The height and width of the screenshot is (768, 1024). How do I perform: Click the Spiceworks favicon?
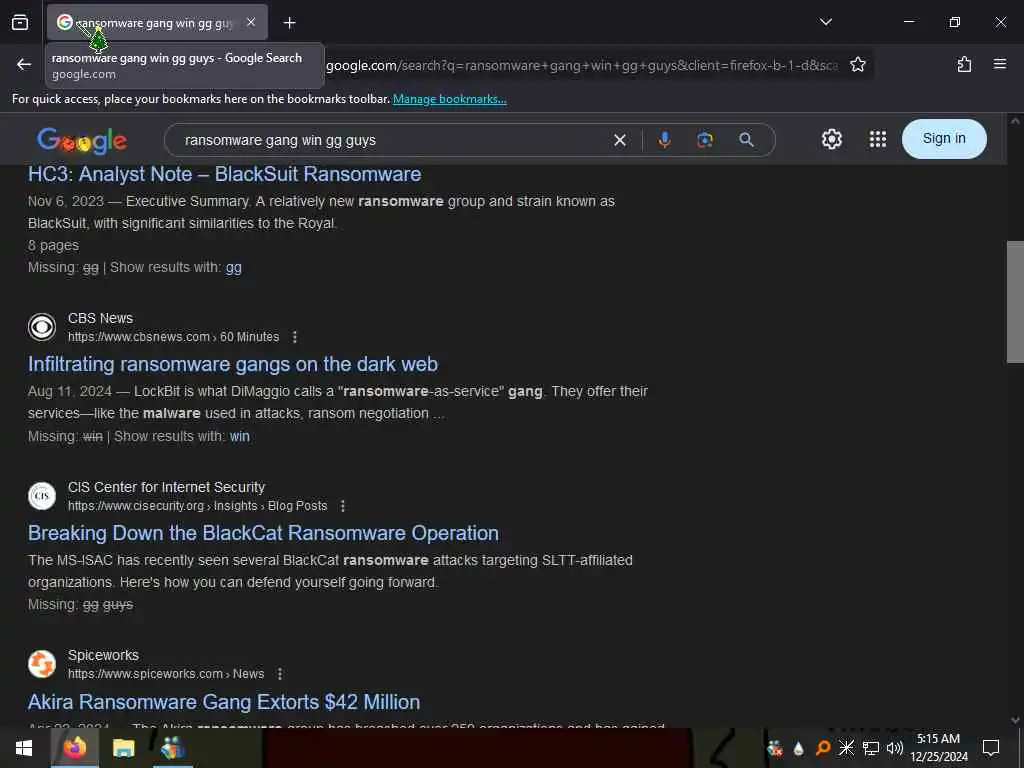click(42, 664)
